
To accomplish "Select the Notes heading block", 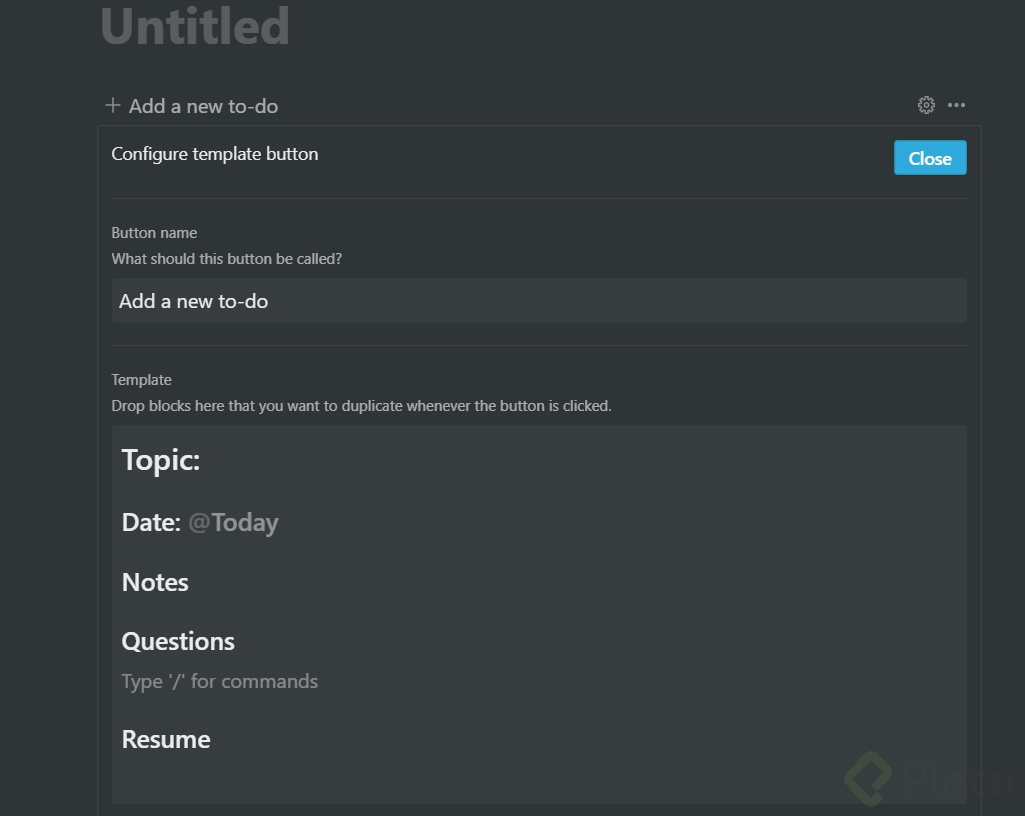I will (155, 582).
